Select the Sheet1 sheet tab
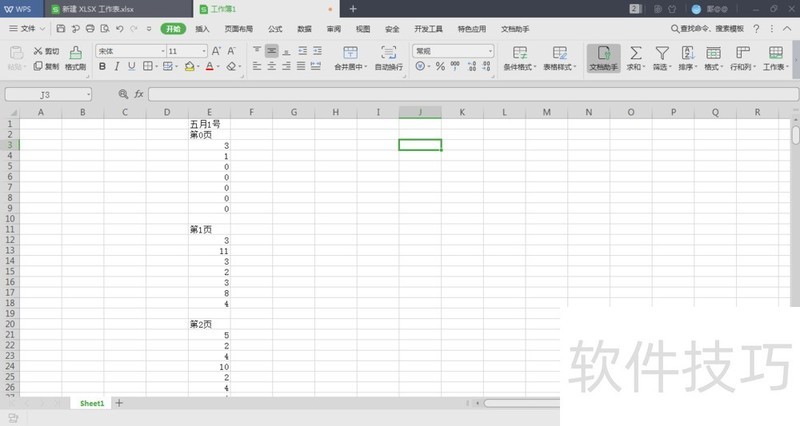Viewport: 800px width, 426px height. click(x=92, y=403)
